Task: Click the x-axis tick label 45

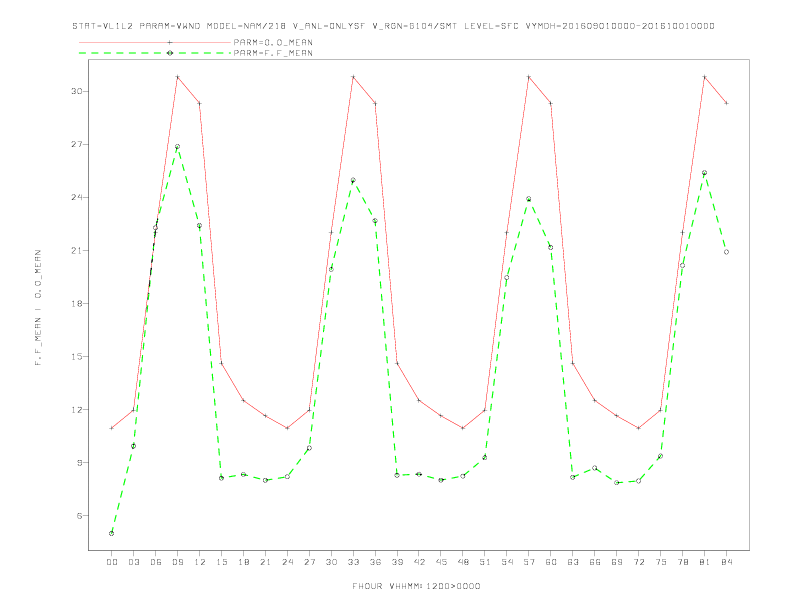Action: click(441, 562)
